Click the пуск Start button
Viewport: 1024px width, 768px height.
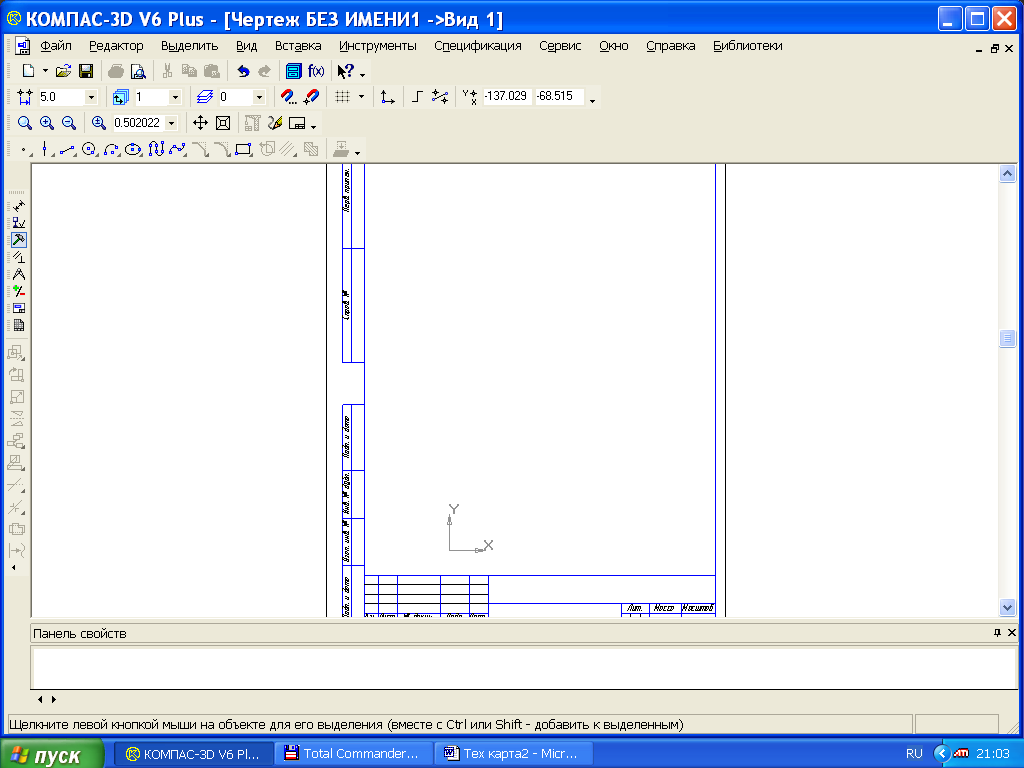(52, 754)
